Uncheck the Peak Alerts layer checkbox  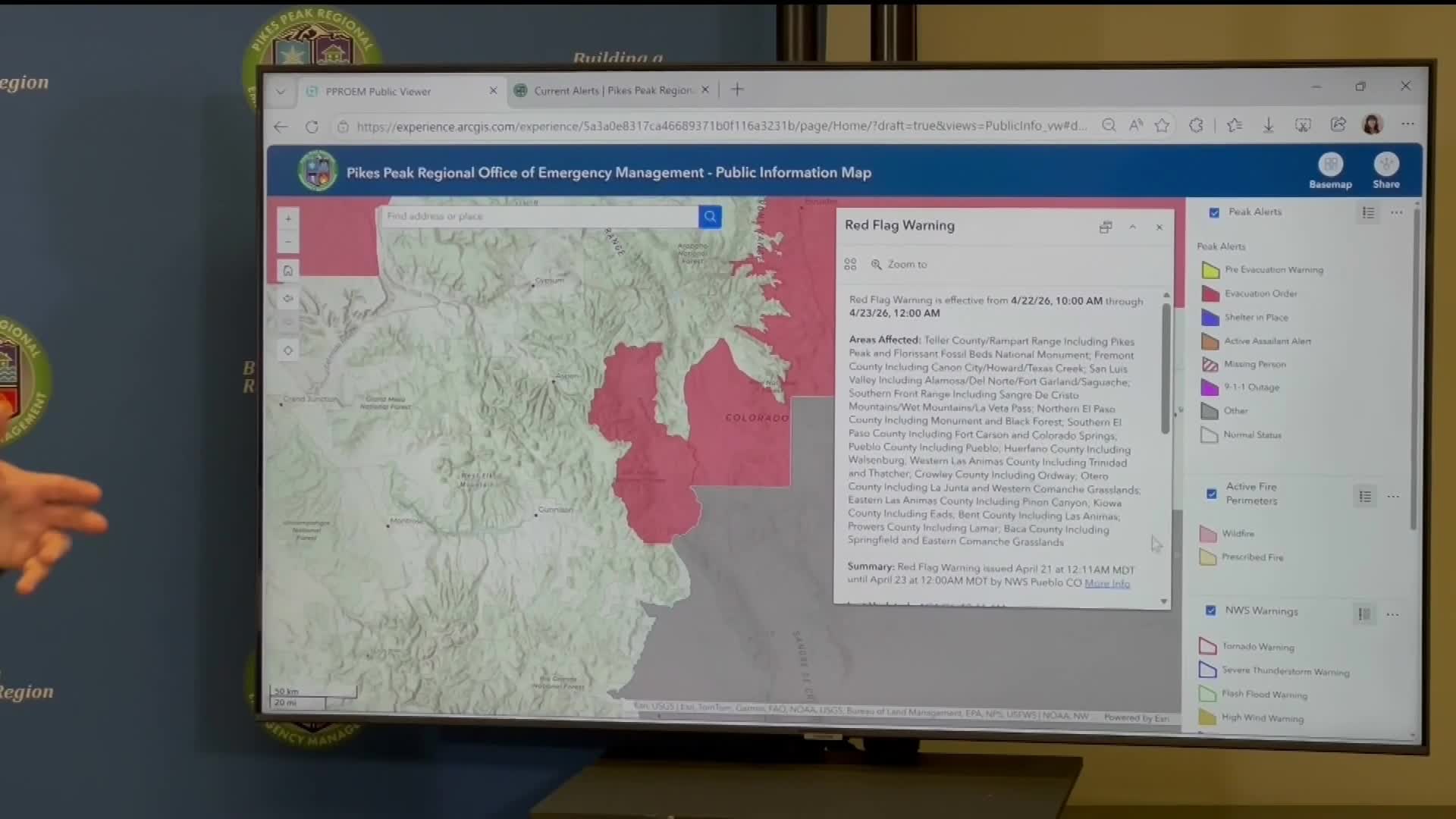click(x=1214, y=213)
